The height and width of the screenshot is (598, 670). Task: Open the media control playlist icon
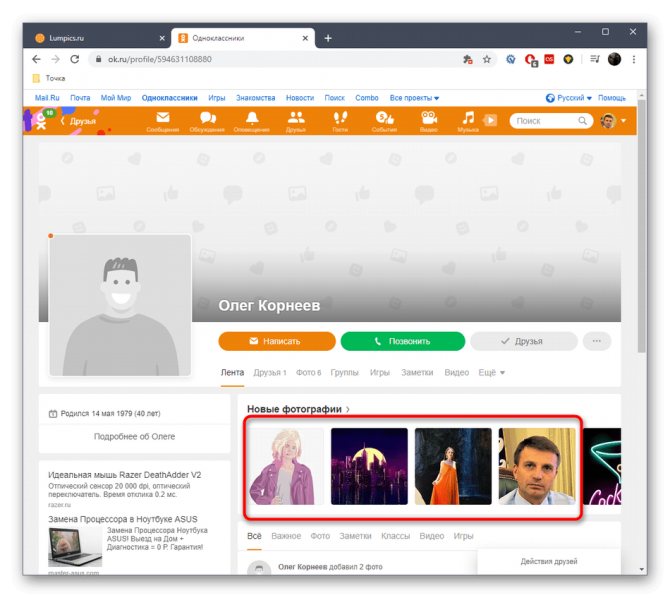[595, 59]
